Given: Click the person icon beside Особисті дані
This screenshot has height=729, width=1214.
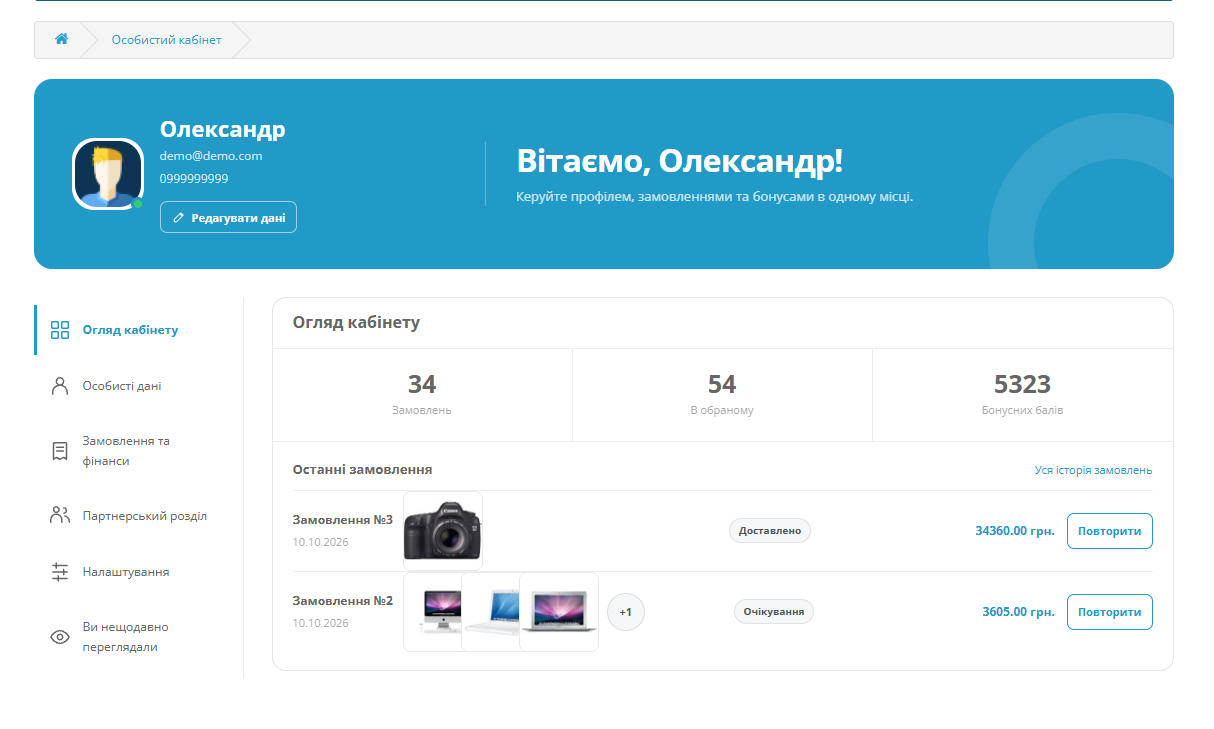Looking at the screenshot, I should [x=60, y=386].
